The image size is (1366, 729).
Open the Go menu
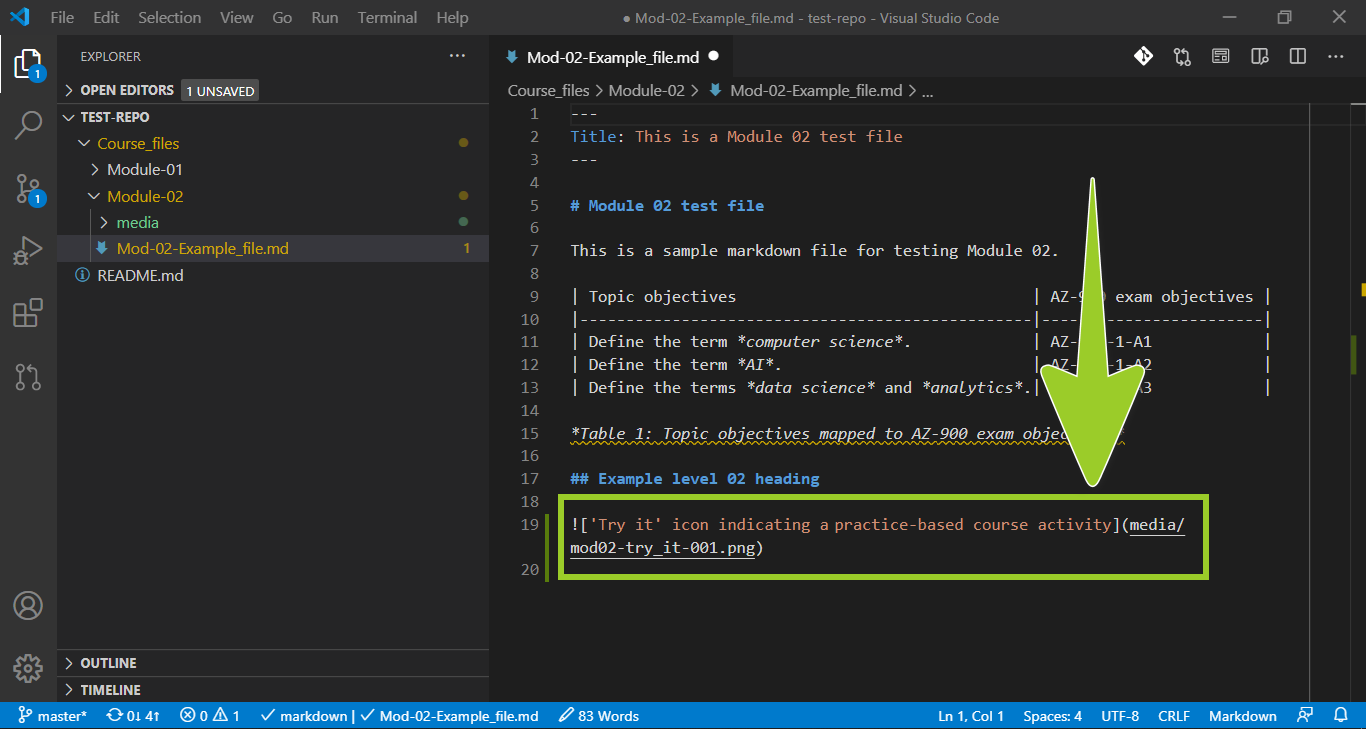[x=282, y=17]
